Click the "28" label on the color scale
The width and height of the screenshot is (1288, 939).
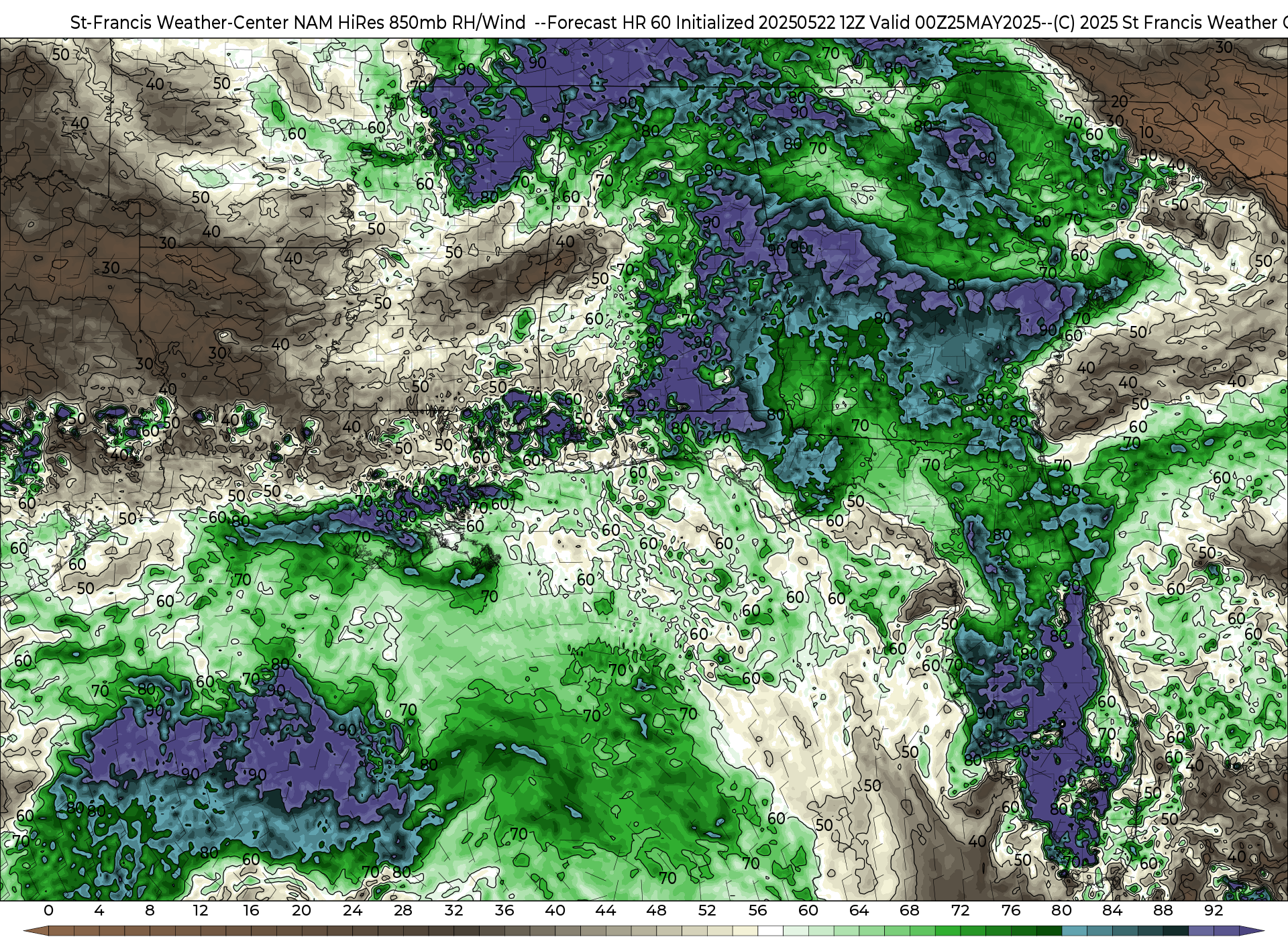(403, 910)
